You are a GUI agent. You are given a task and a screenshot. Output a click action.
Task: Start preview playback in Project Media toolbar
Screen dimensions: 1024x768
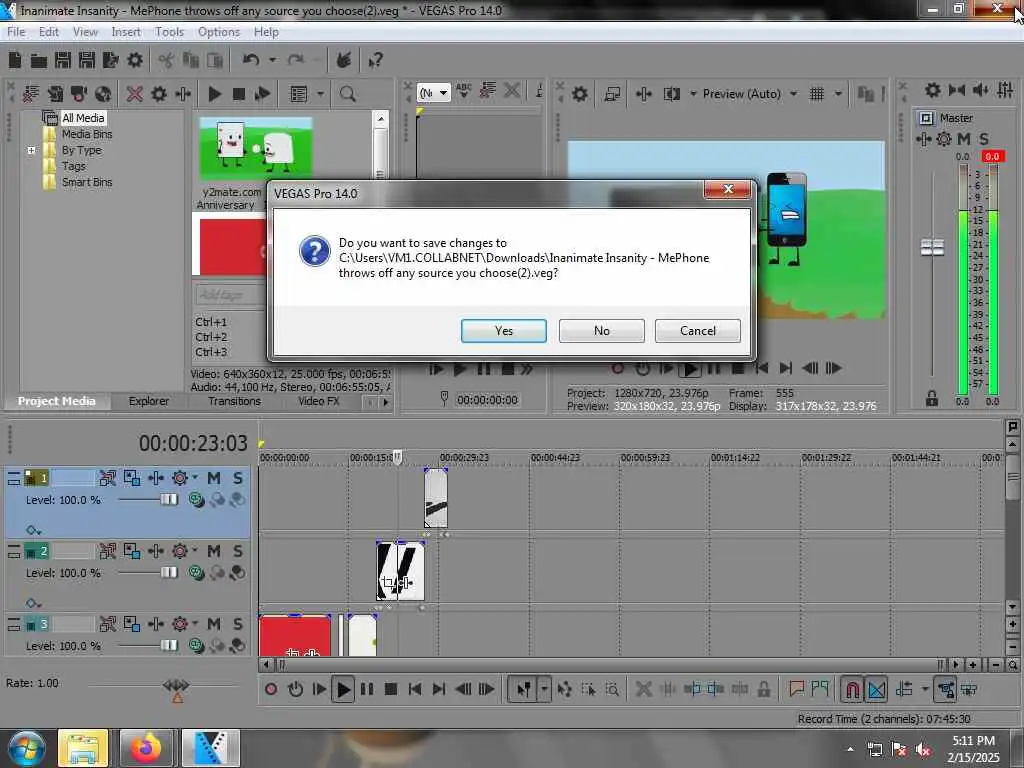[x=214, y=94]
